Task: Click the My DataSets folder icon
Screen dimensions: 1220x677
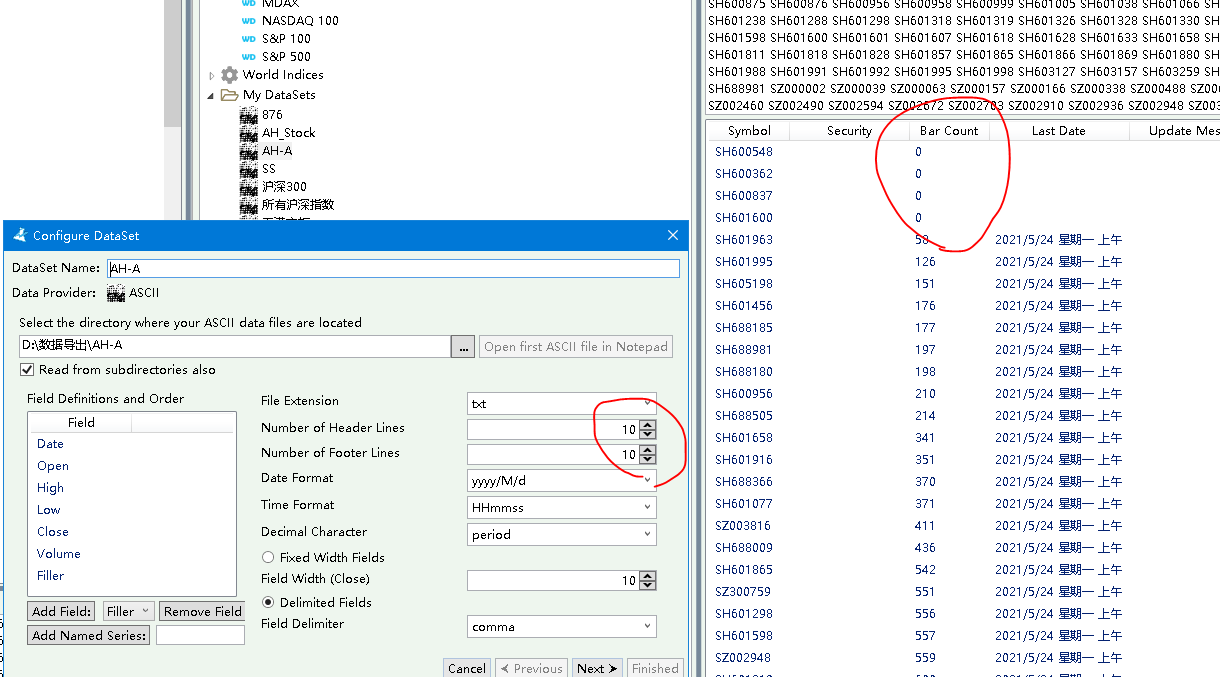Action: [229, 95]
